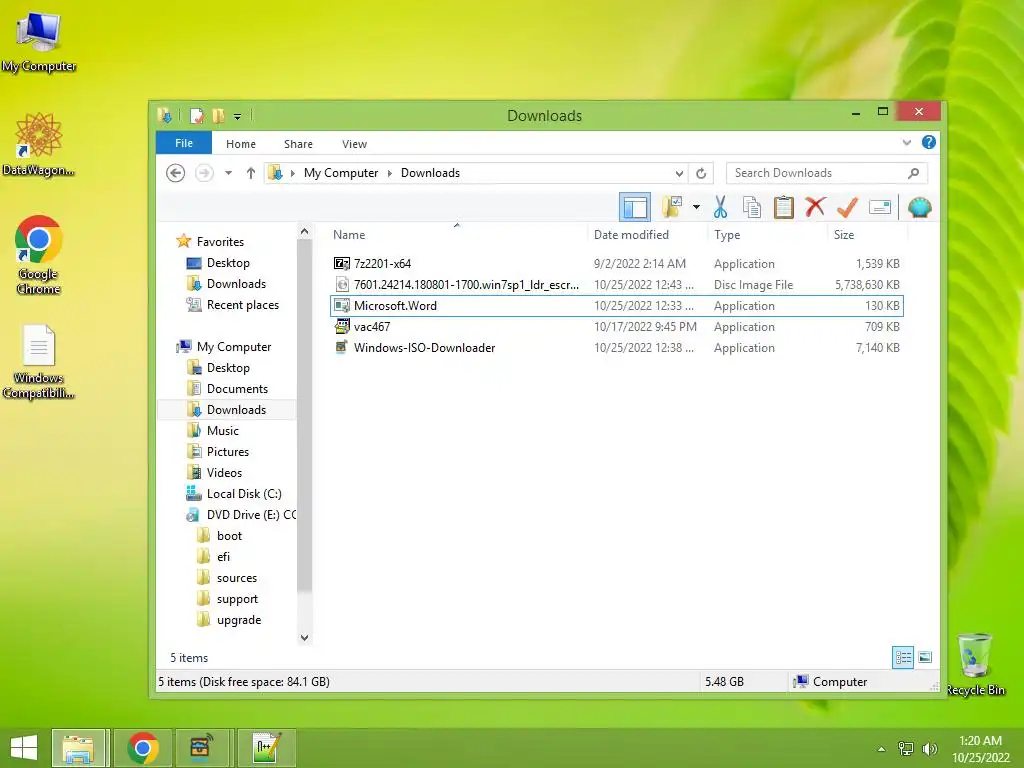Open Pictures folder in navigation tree
The image size is (1024, 768).
click(x=227, y=452)
